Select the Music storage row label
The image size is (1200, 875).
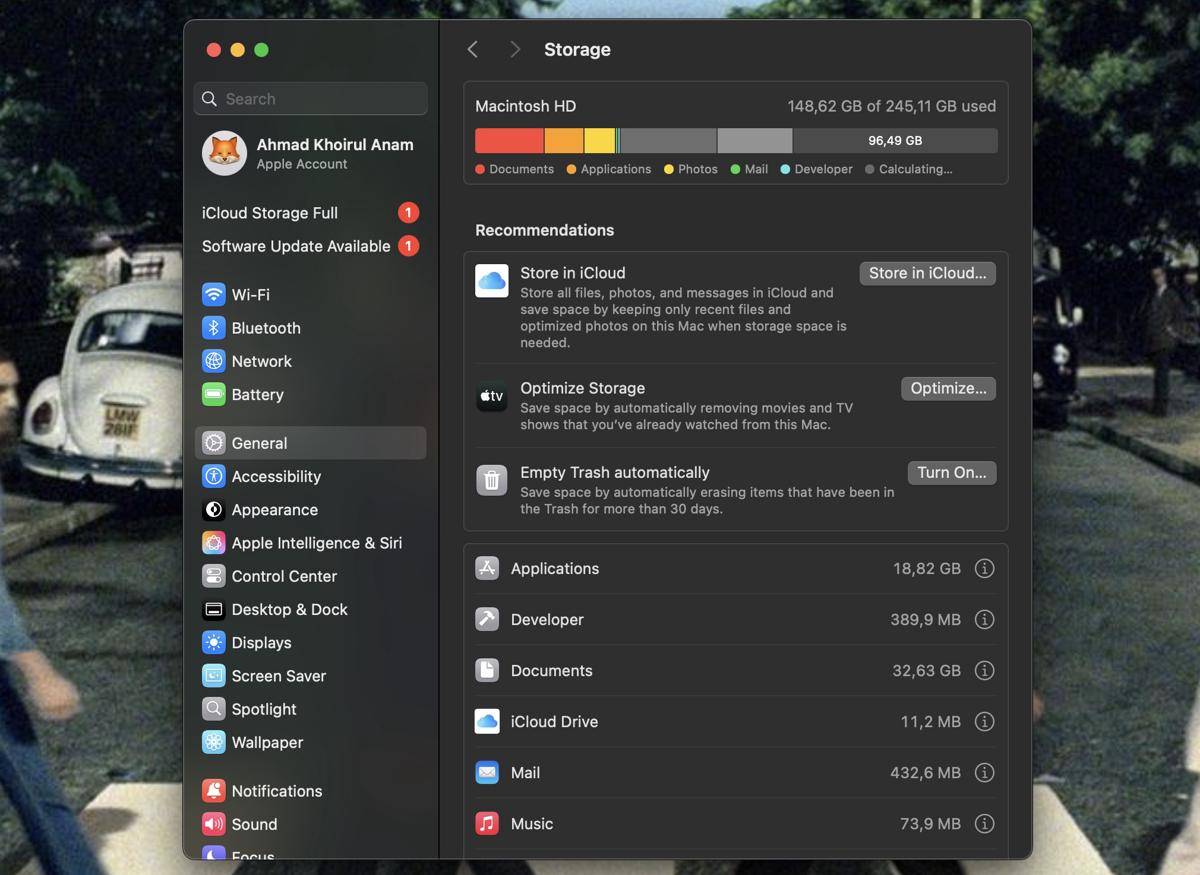tap(532, 823)
